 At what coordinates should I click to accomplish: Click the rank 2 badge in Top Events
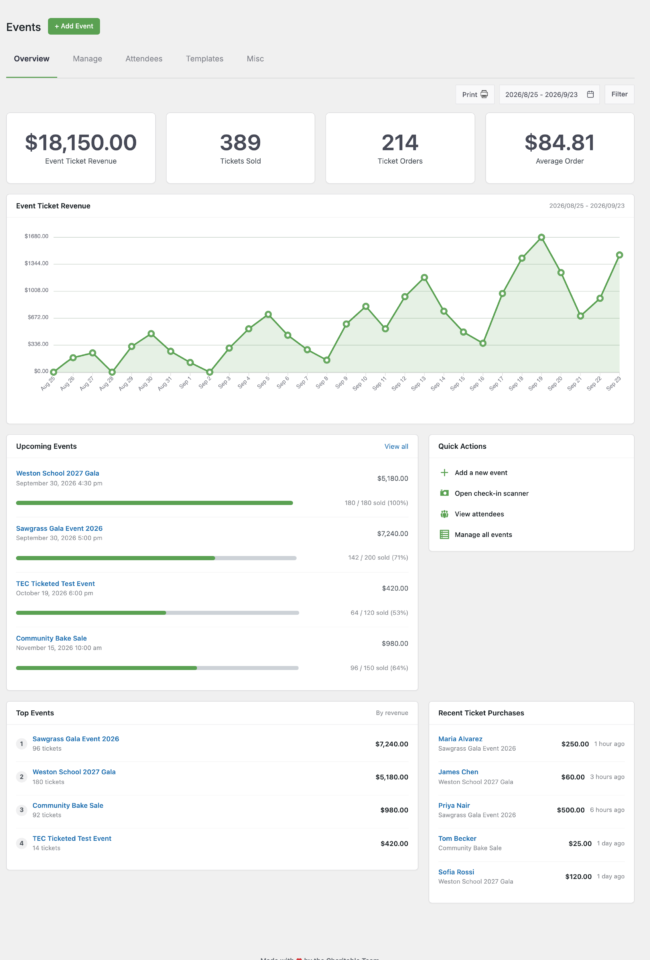[21, 777]
